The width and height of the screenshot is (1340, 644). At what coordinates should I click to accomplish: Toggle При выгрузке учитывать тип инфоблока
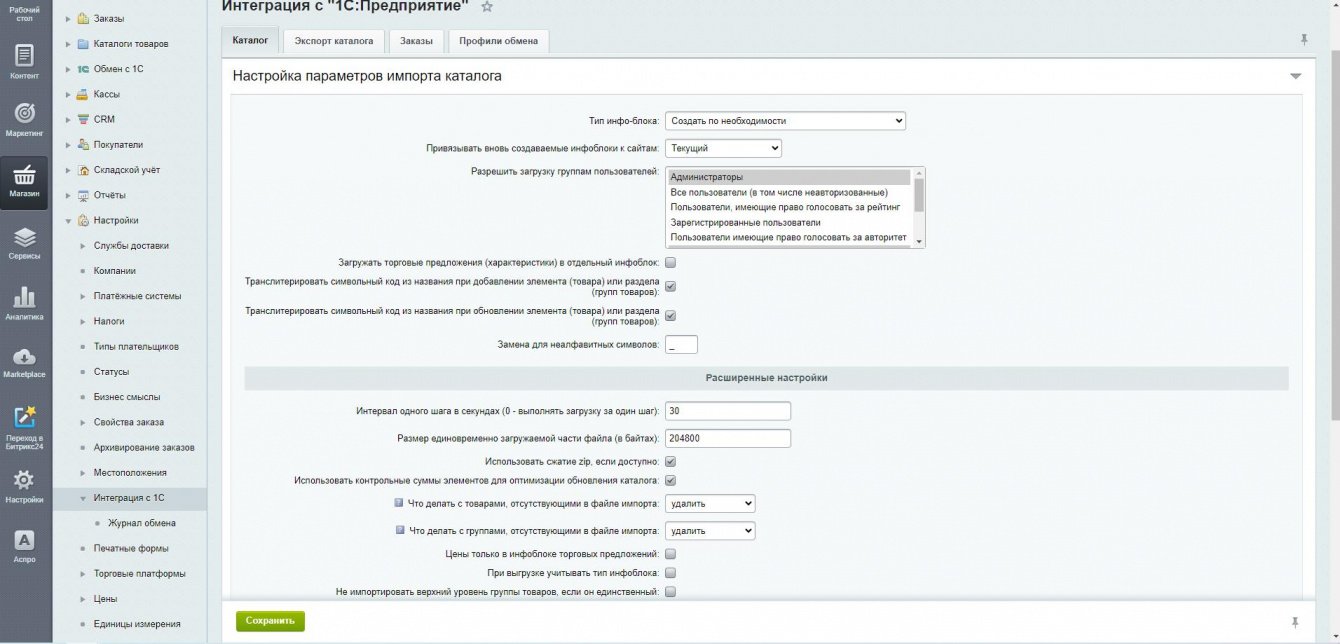click(671, 573)
